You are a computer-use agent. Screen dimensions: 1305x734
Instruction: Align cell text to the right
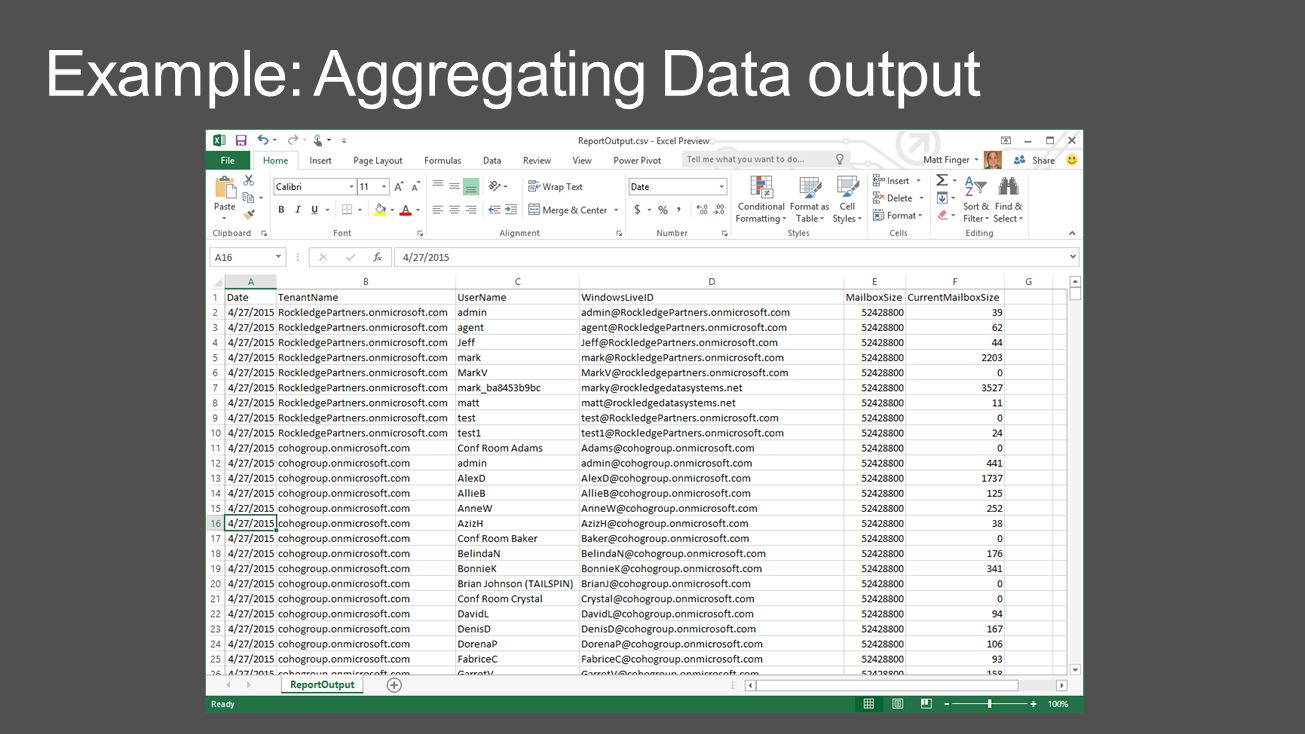[470, 210]
